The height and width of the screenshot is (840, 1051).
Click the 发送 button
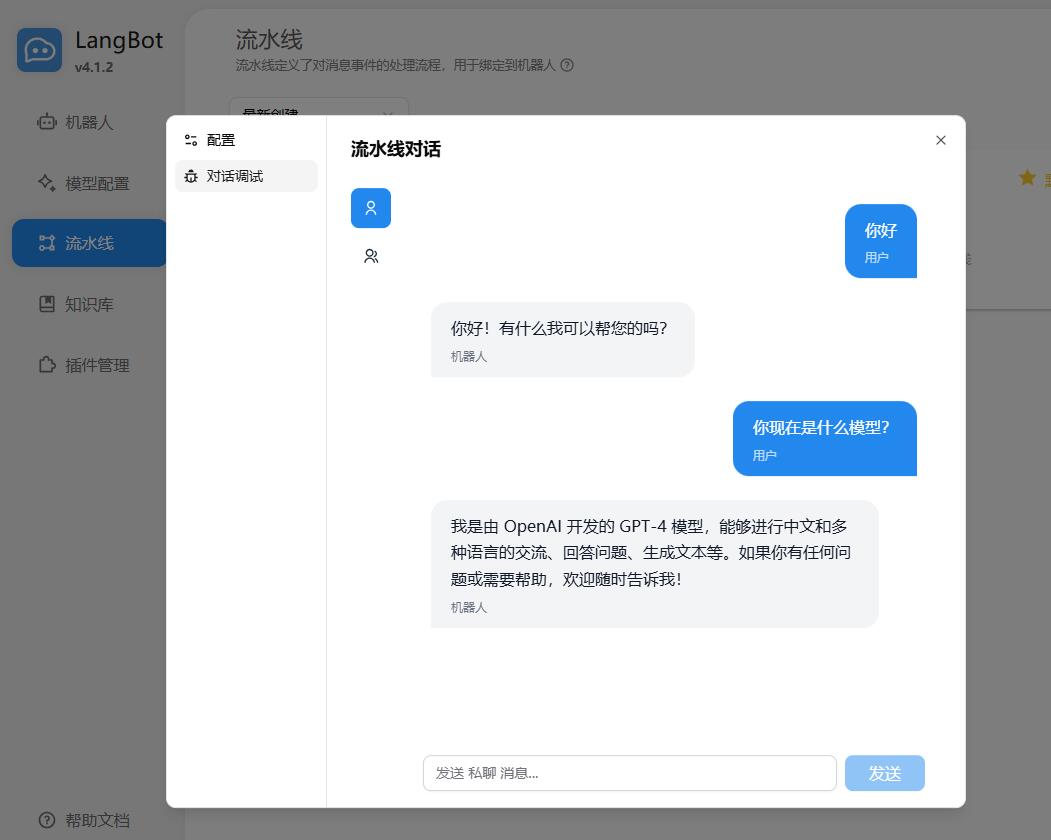885,773
